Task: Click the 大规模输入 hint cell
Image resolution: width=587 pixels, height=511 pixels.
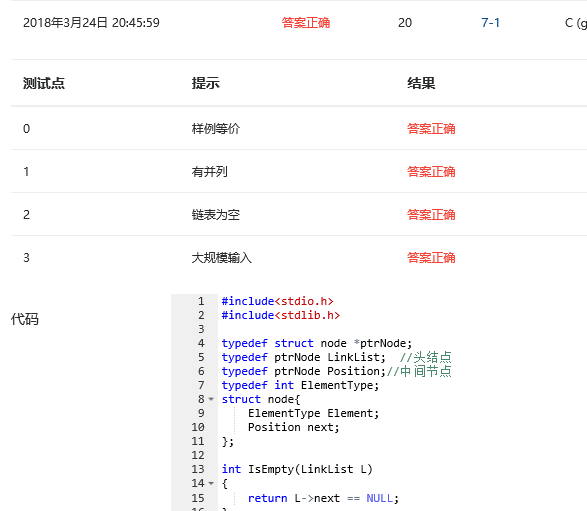Action: (222, 258)
